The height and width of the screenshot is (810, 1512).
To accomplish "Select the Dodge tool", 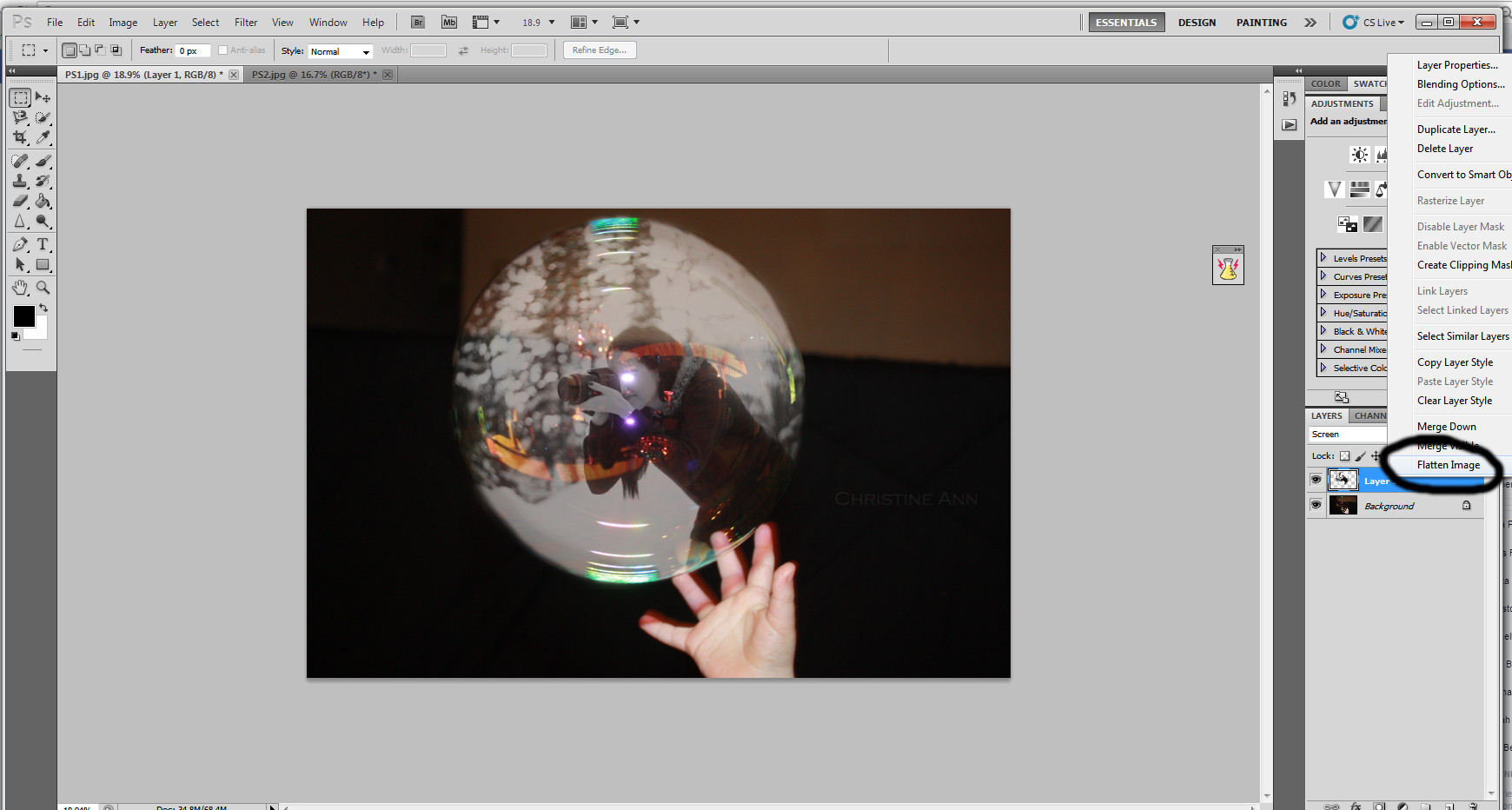I will (x=43, y=222).
